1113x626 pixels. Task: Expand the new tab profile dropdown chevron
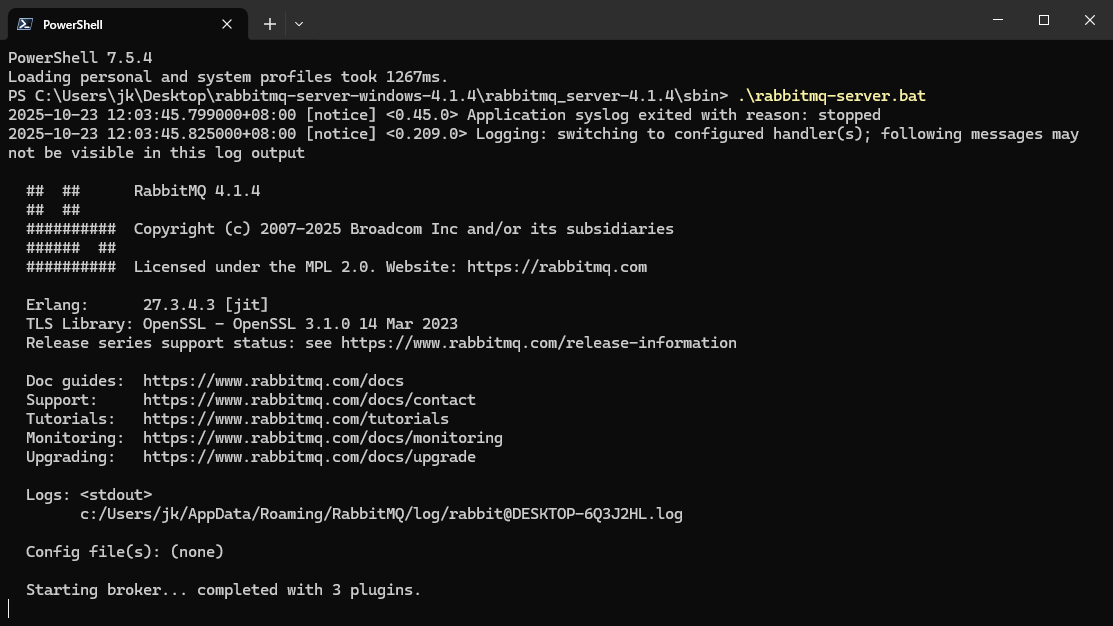299,24
